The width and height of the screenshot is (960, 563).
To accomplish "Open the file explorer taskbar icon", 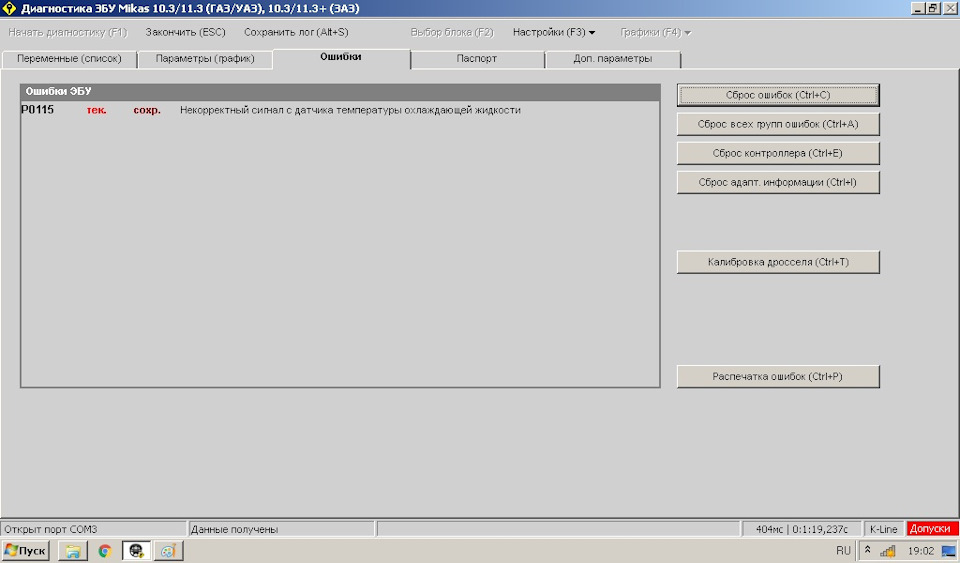I will [73, 551].
